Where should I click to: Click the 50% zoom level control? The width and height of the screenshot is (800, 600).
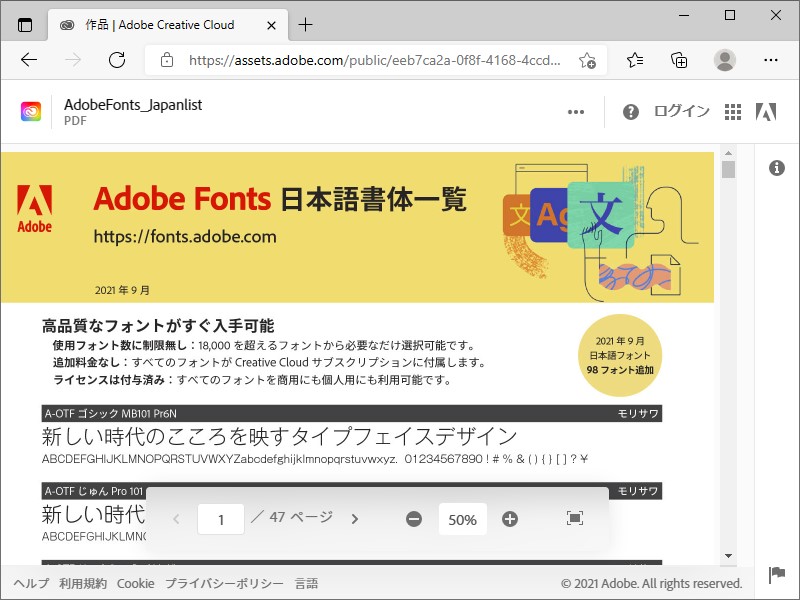click(462, 519)
